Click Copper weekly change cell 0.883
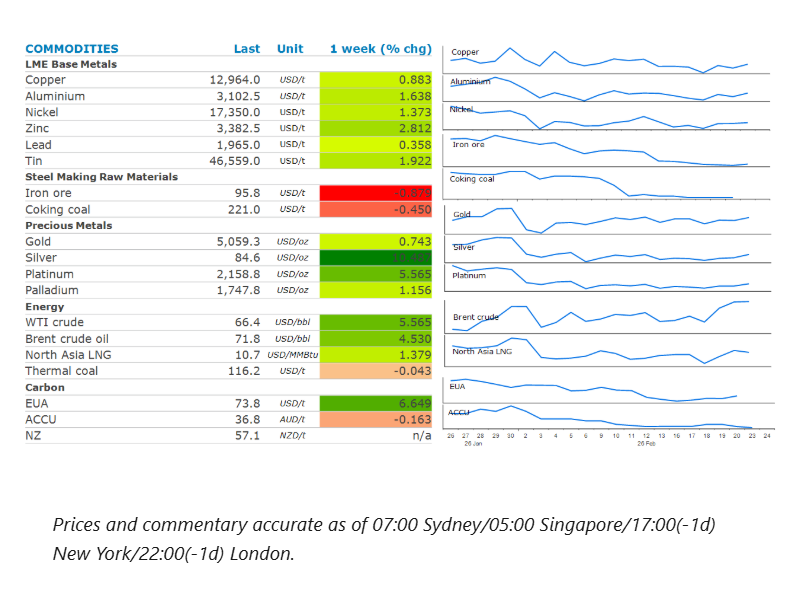Viewport: 797px width, 601px height. click(x=376, y=80)
